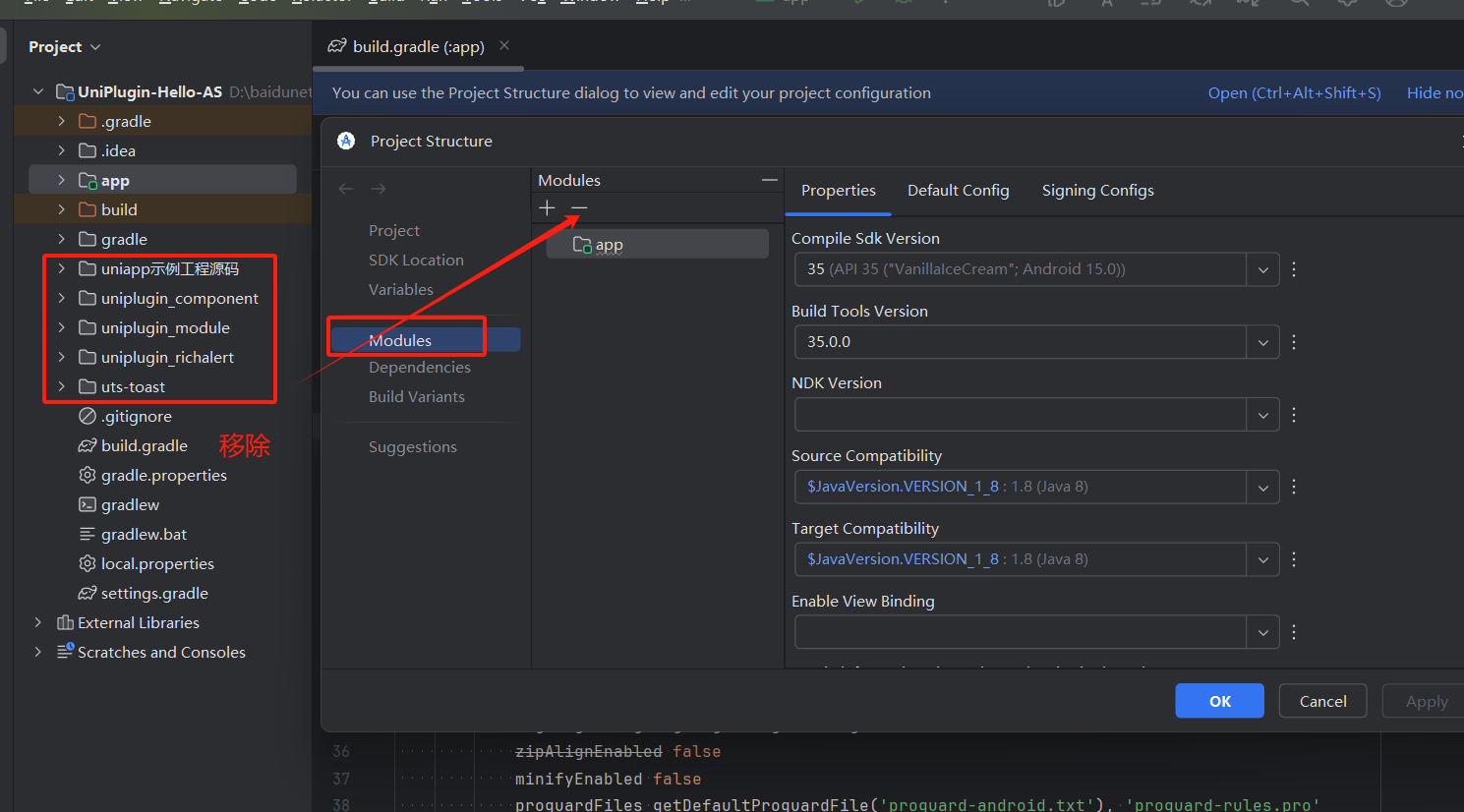Open gradlew.bat file
Viewport: 1464px width, 812px height.
tap(133, 534)
